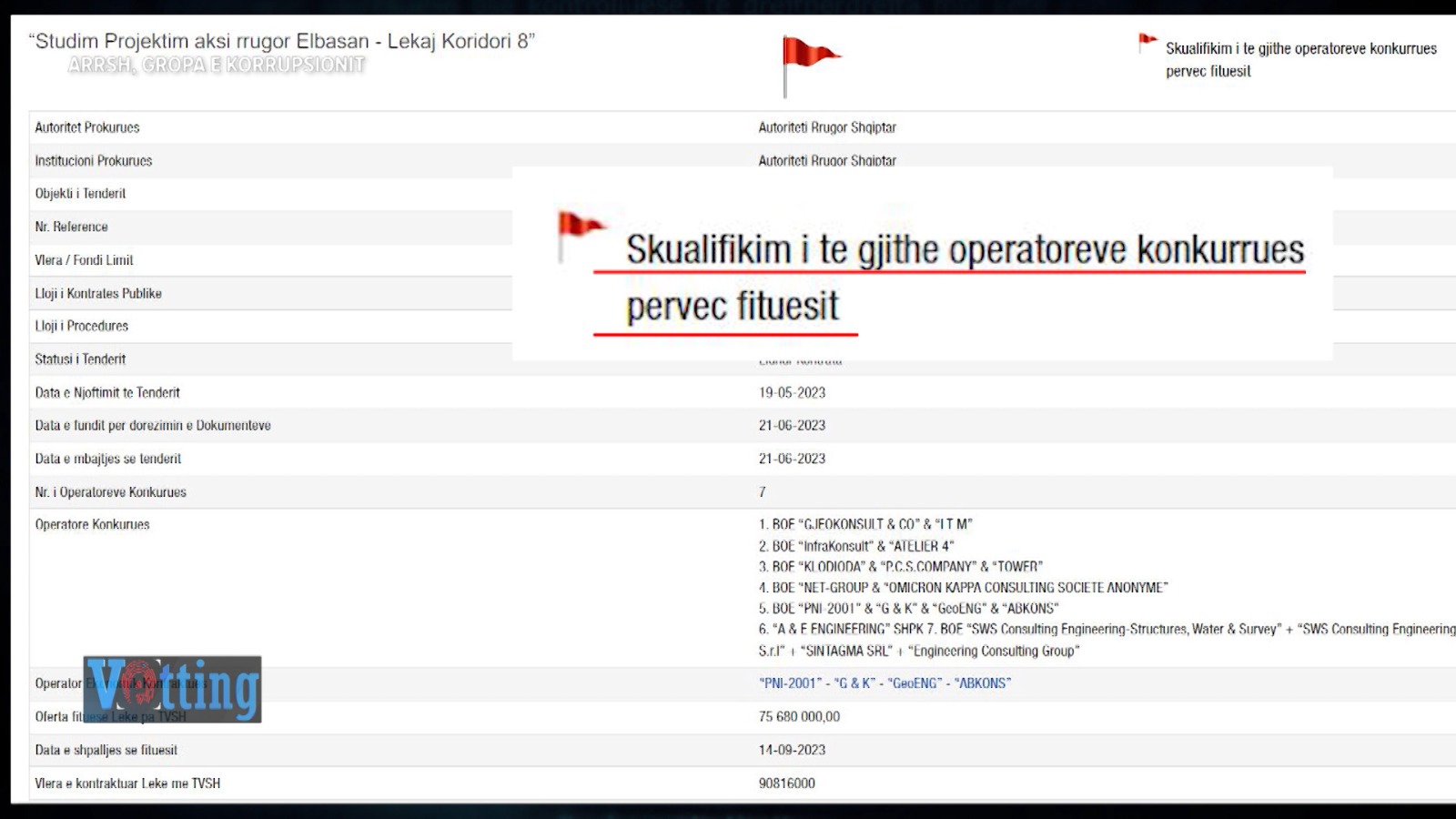
Task: Select the date value 19-05-2023
Action: coord(793,393)
